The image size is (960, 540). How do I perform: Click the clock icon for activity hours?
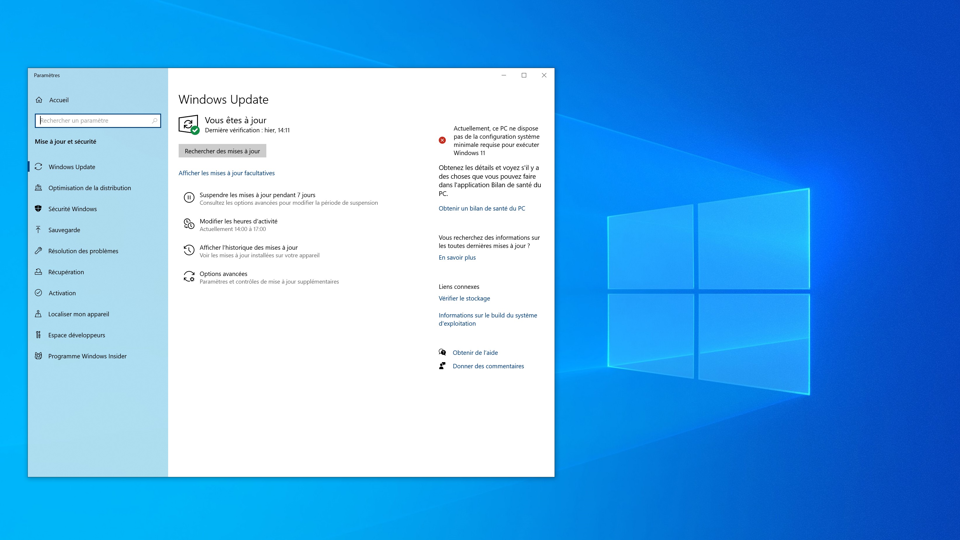click(x=189, y=225)
